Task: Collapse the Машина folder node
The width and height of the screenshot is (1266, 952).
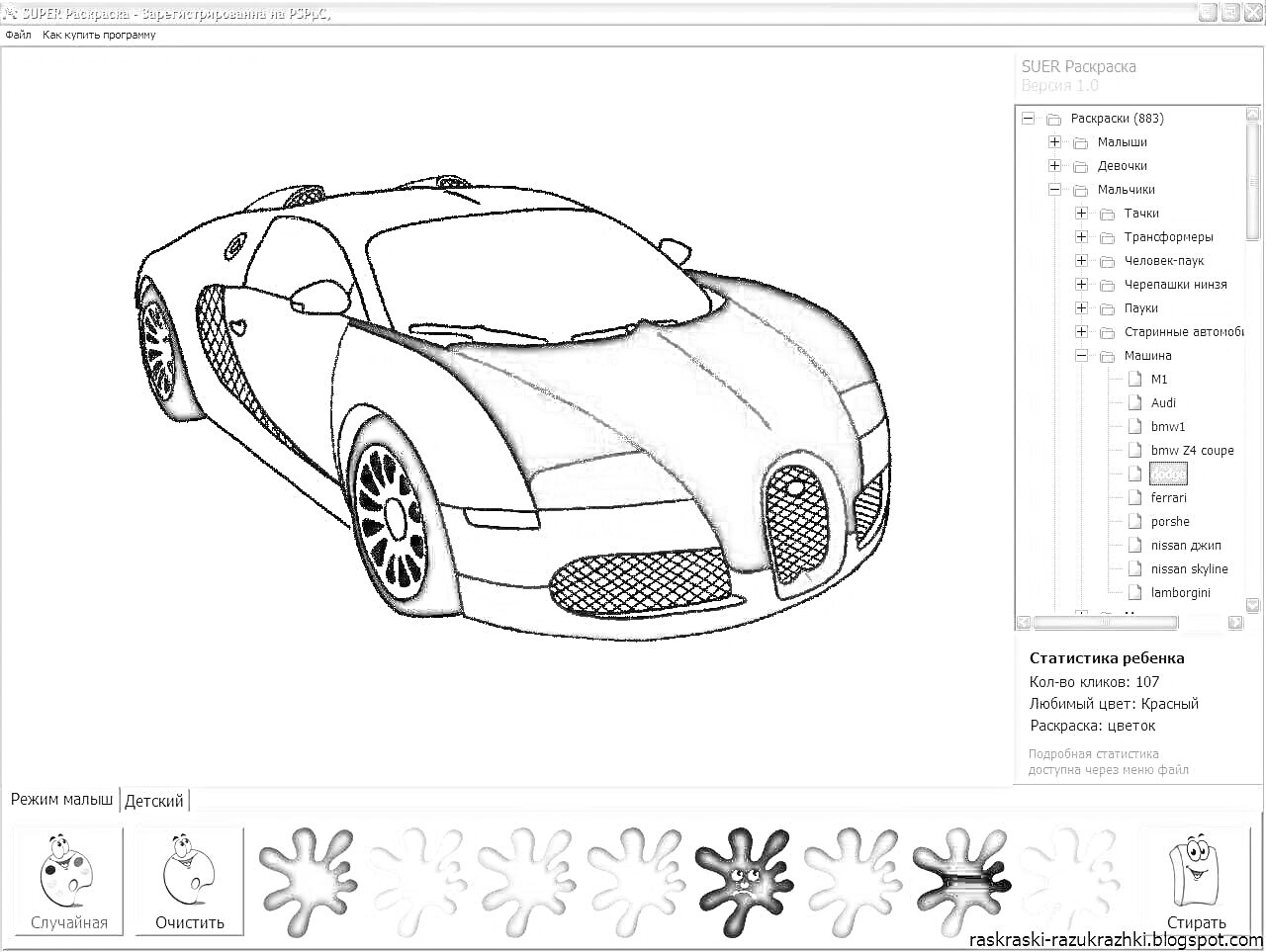Action: [x=1081, y=356]
